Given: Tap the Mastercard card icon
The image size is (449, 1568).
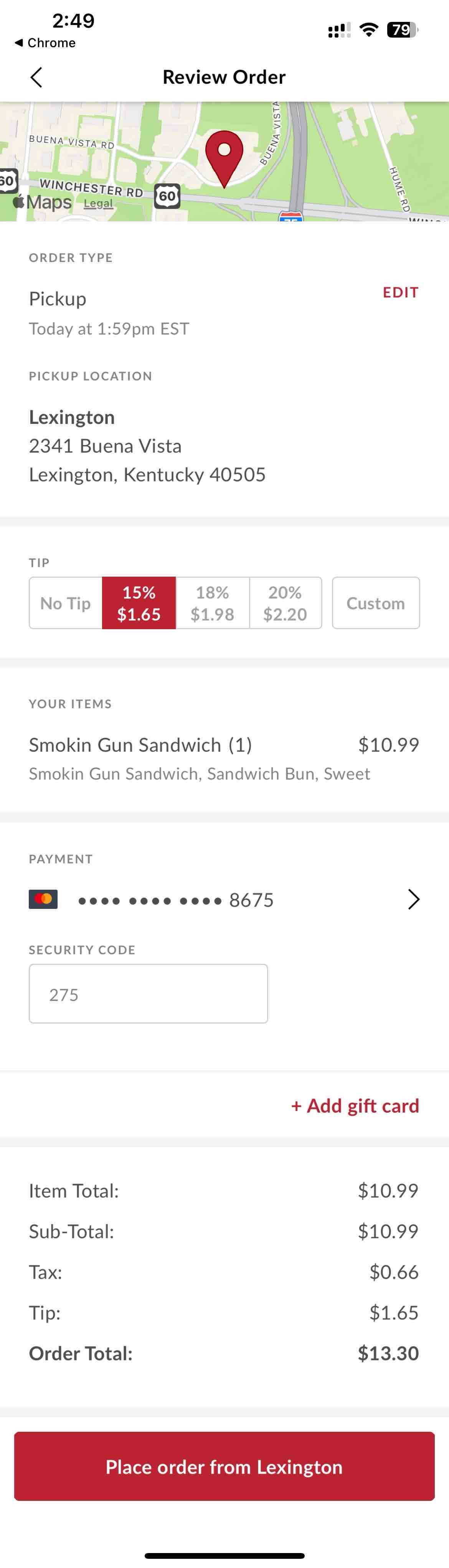Looking at the screenshot, I should coord(43,899).
